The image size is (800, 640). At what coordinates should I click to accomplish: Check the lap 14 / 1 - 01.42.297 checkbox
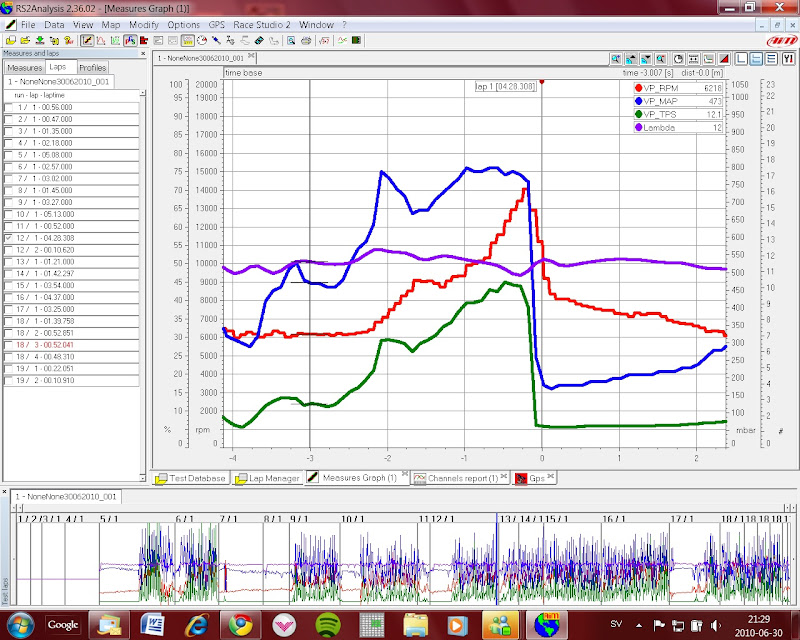(x=9, y=274)
